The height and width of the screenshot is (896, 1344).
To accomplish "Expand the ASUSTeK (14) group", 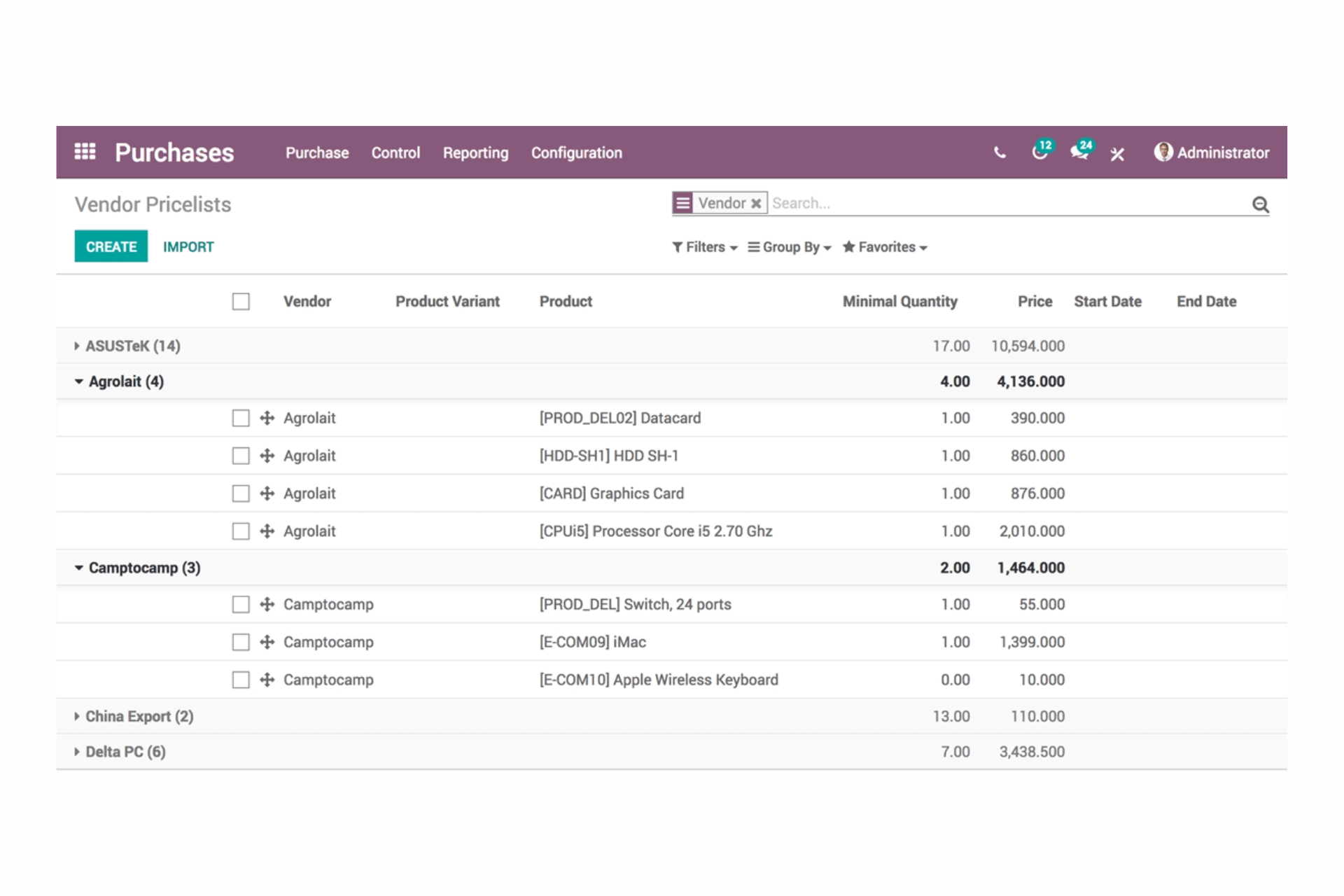I will tap(127, 346).
